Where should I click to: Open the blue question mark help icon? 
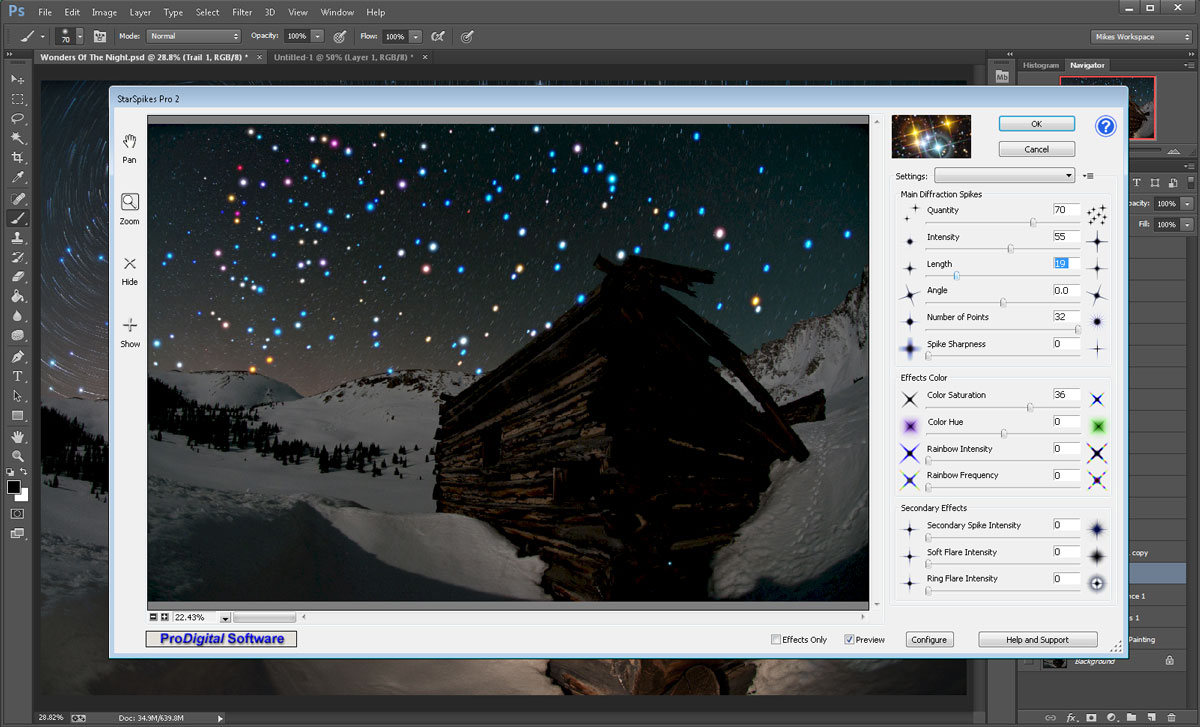tap(1105, 126)
